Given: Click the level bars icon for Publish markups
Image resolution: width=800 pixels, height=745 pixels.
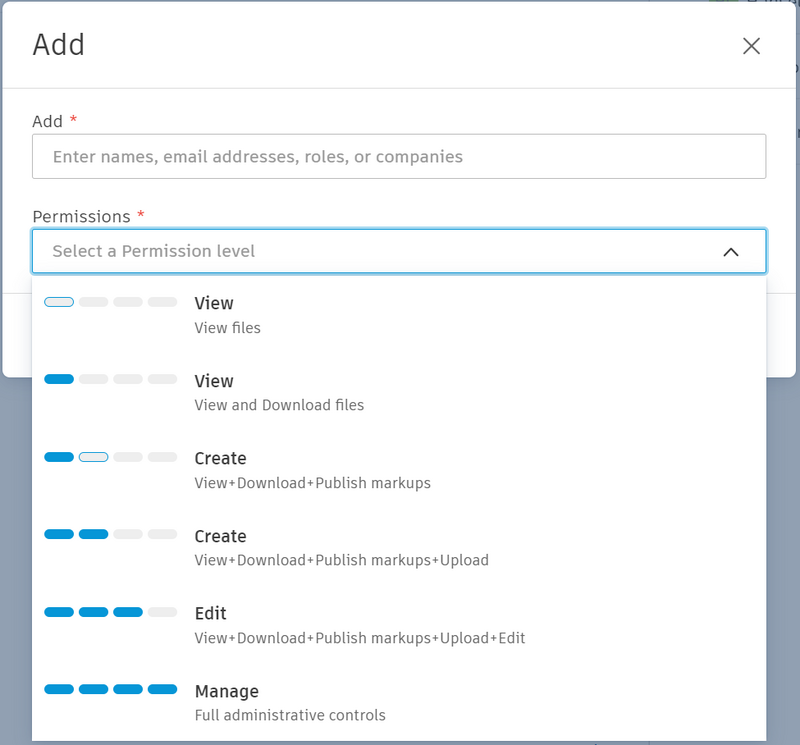Looking at the screenshot, I should tap(111, 457).
